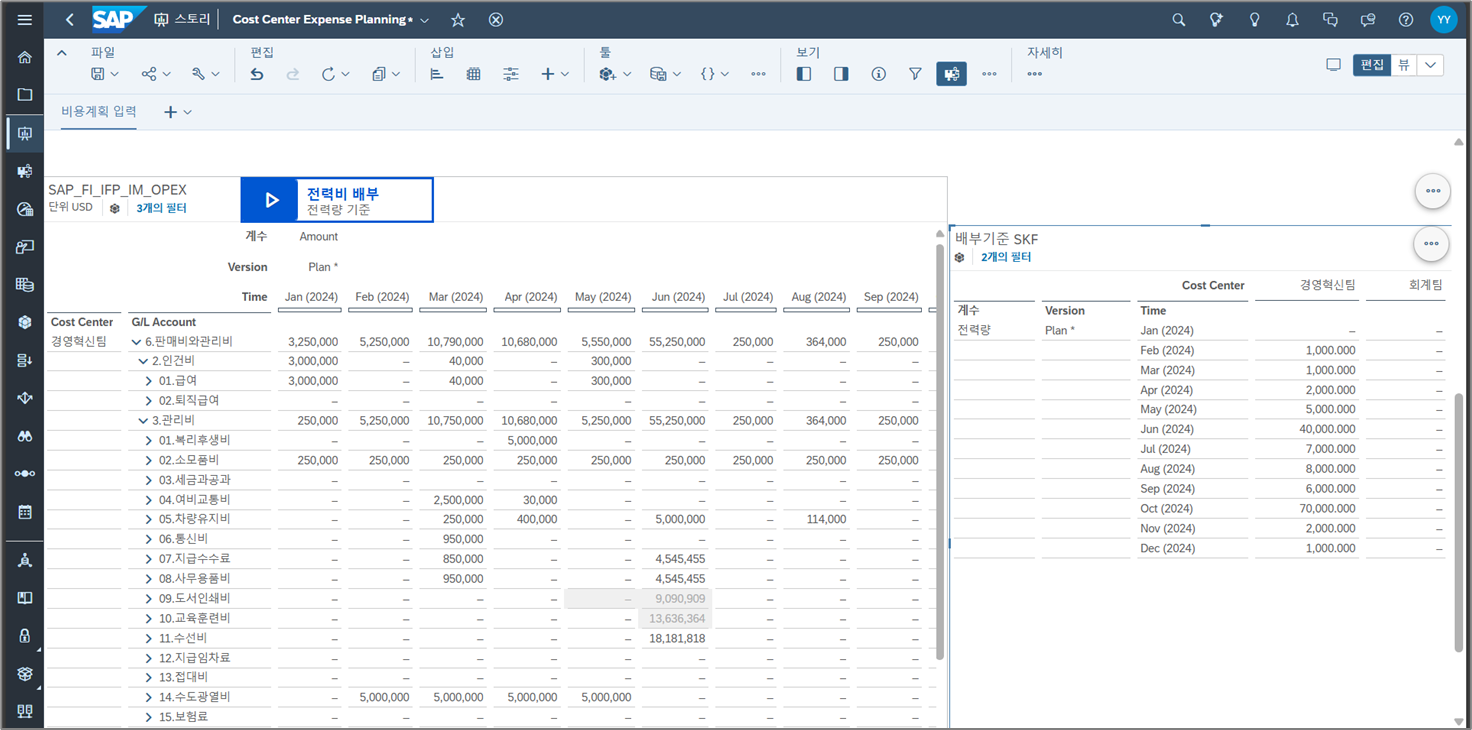
Task: Collapse the toolbar with the up chevron
Action: coord(62,53)
